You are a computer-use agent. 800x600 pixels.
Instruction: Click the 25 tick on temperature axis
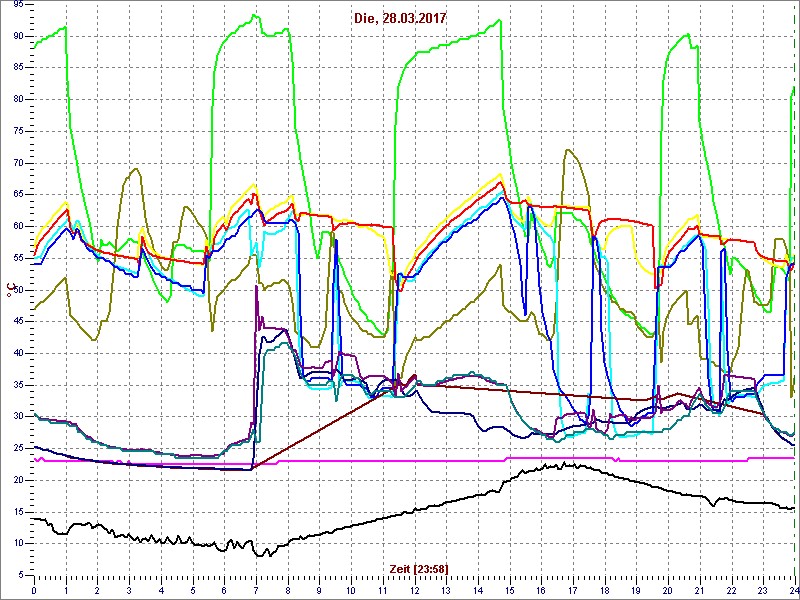[x=17, y=448]
